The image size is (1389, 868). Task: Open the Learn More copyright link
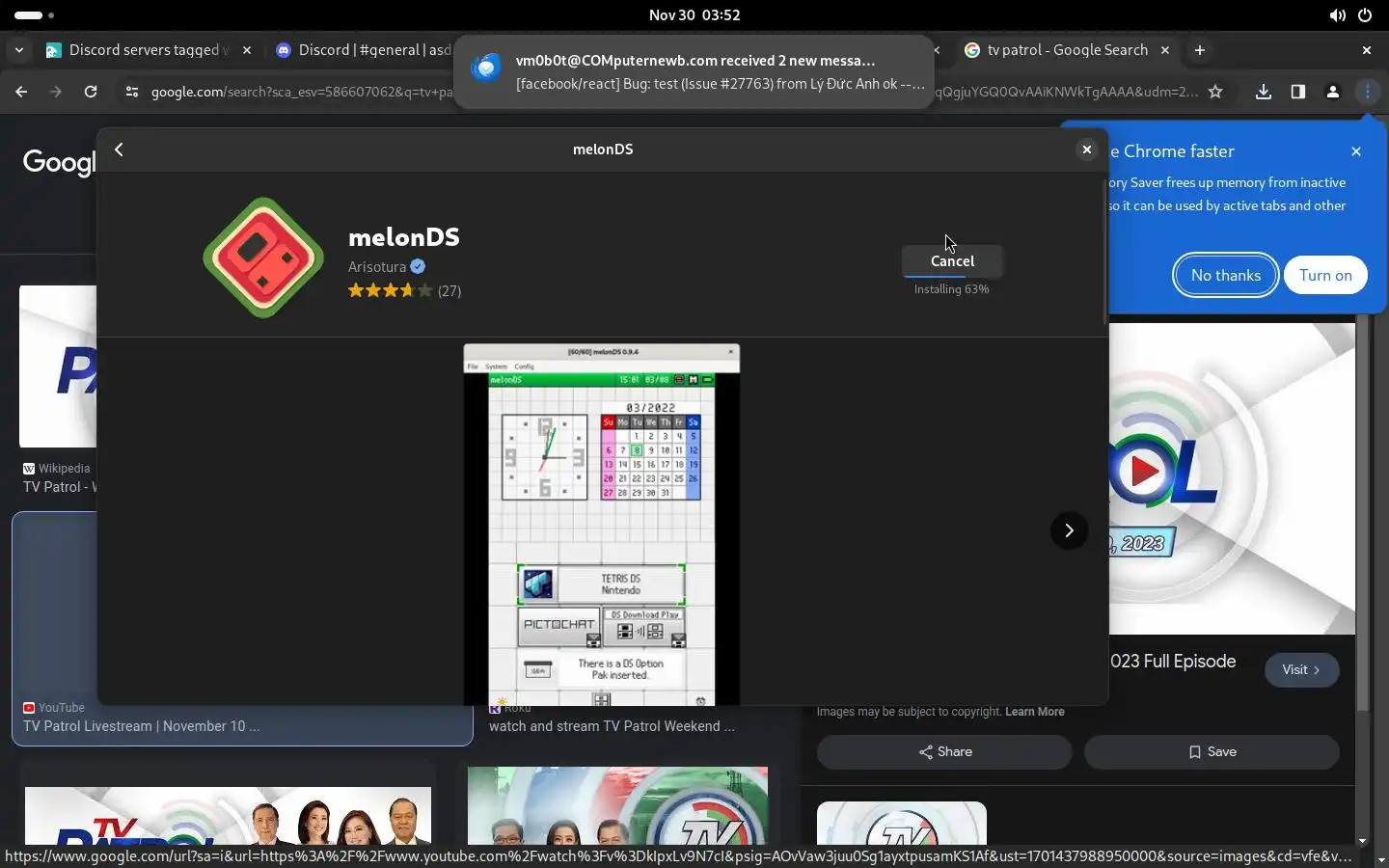coord(1035,712)
